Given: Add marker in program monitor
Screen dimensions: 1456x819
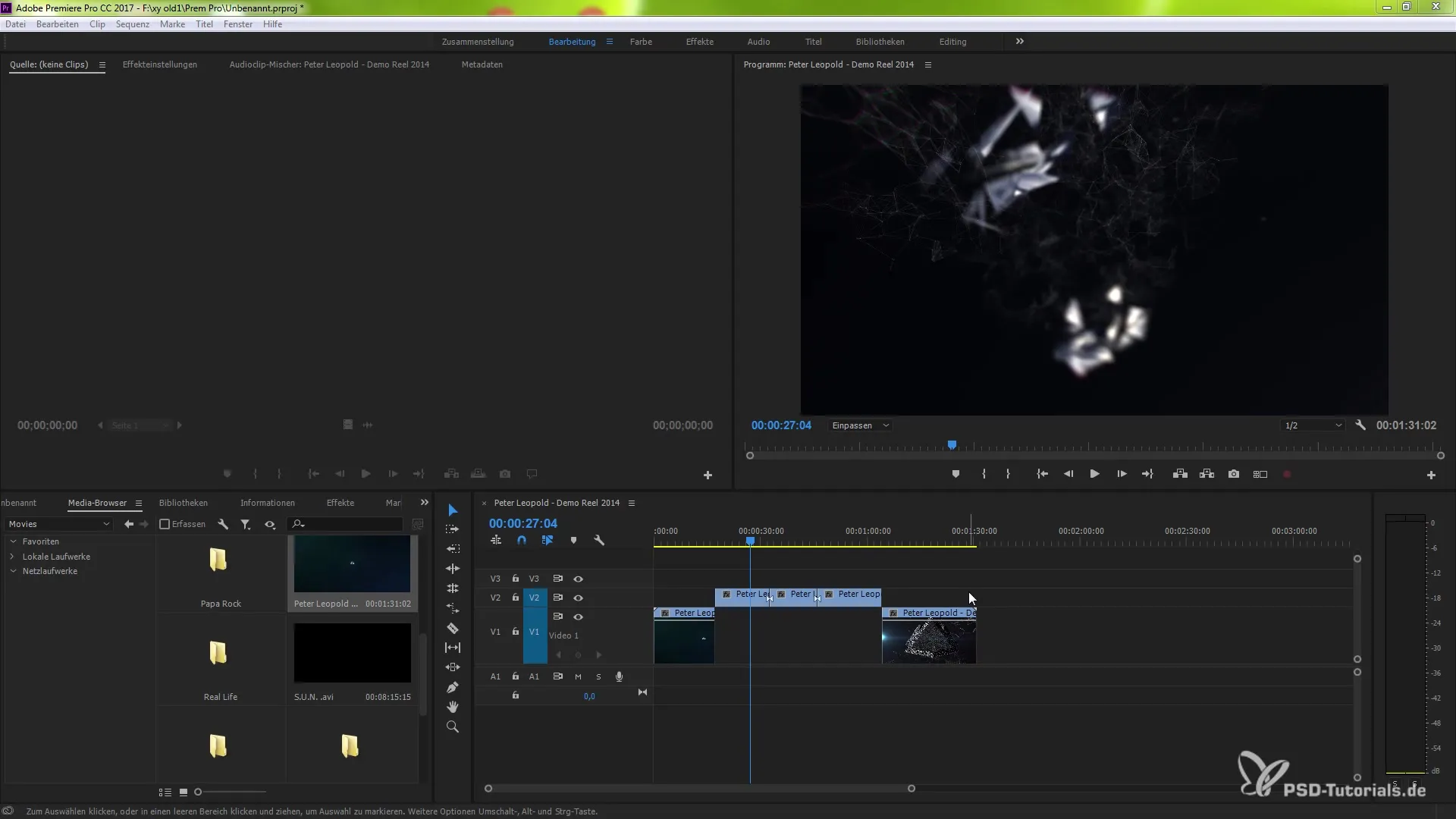Looking at the screenshot, I should 955,474.
